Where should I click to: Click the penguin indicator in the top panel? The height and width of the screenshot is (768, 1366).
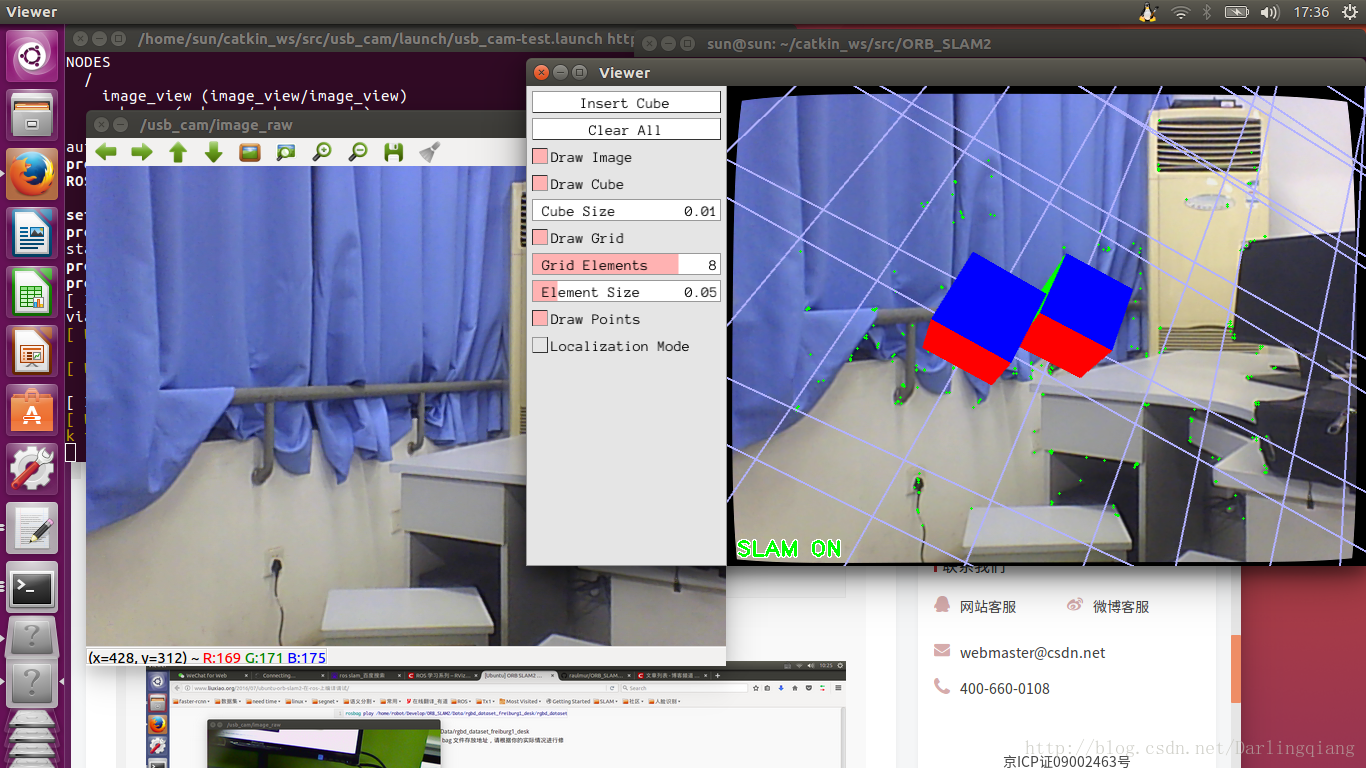(1148, 12)
